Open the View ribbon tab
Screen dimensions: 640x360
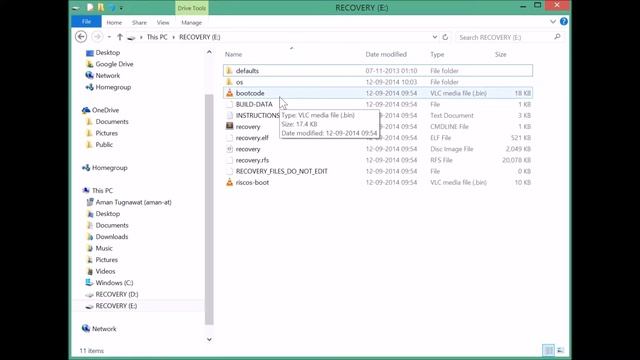pos(163,22)
